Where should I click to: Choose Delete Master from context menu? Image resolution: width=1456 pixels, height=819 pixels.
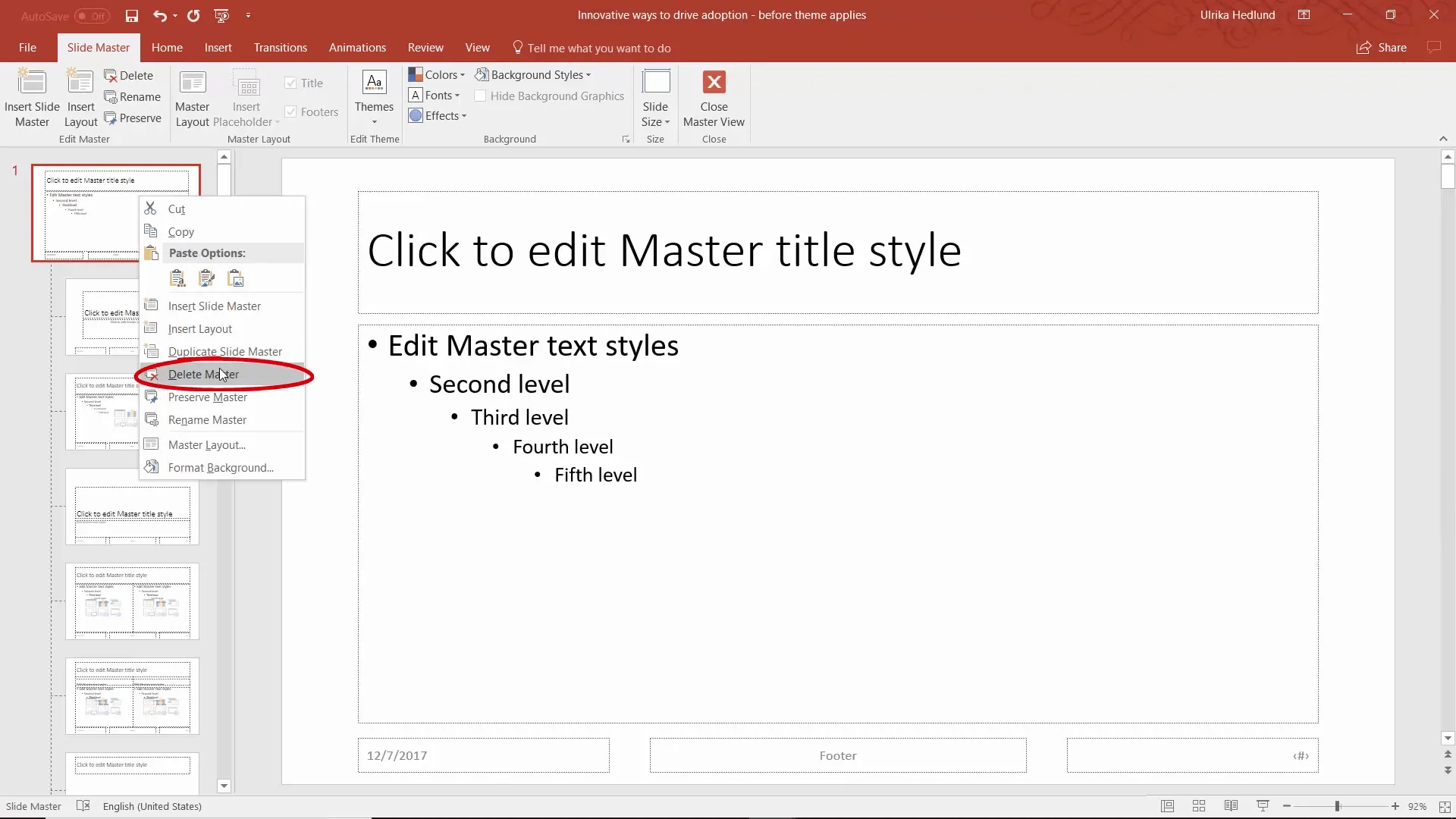[222, 375]
